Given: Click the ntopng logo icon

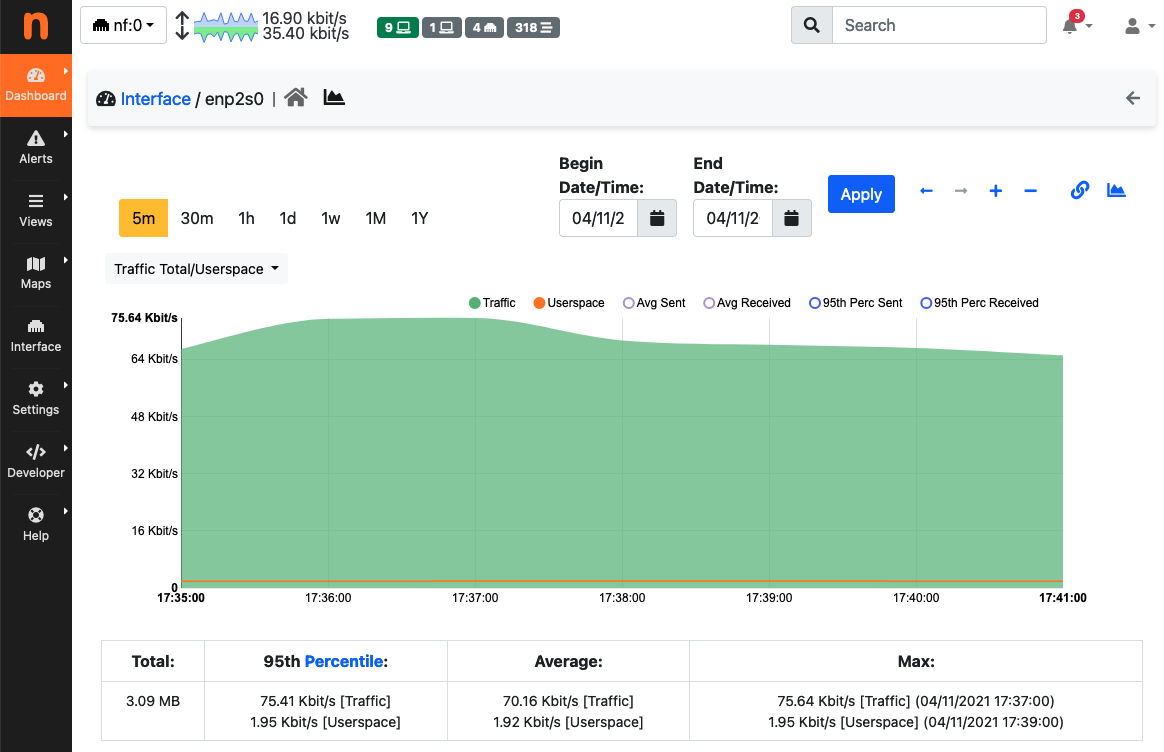Looking at the screenshot, I should tap(36, 26).
